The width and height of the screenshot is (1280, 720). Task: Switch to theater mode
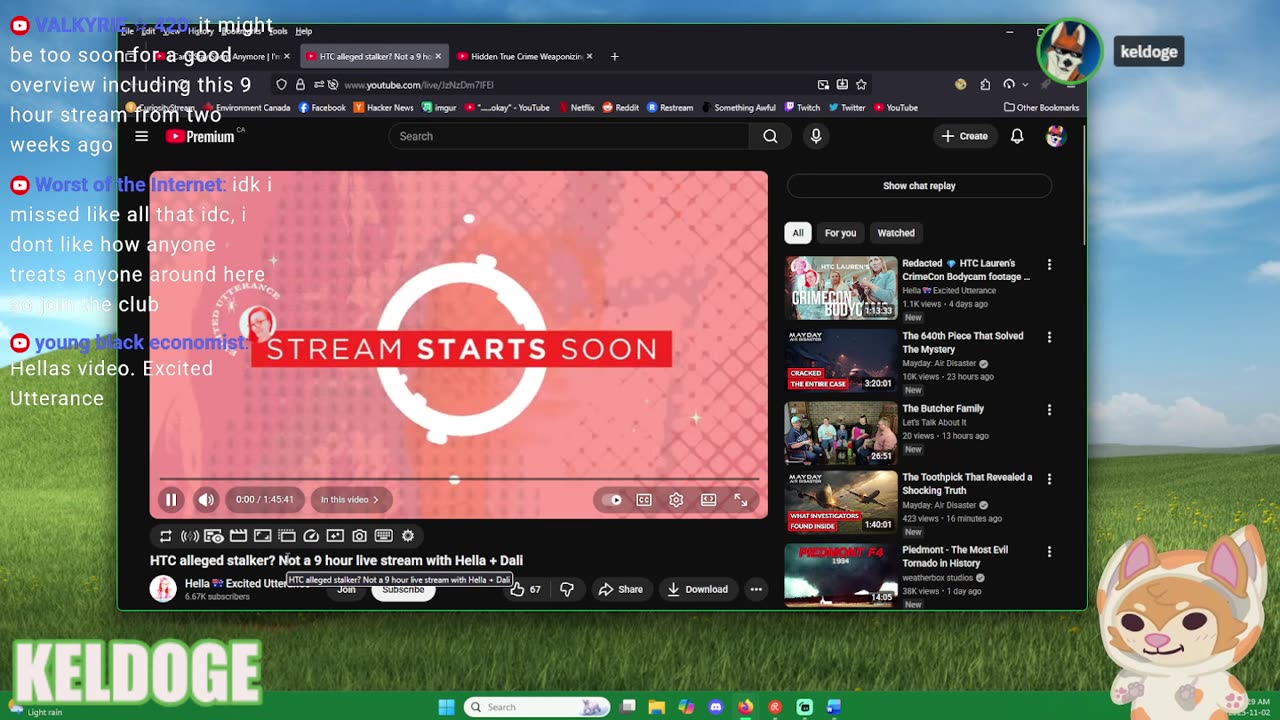tap(708, 500)
